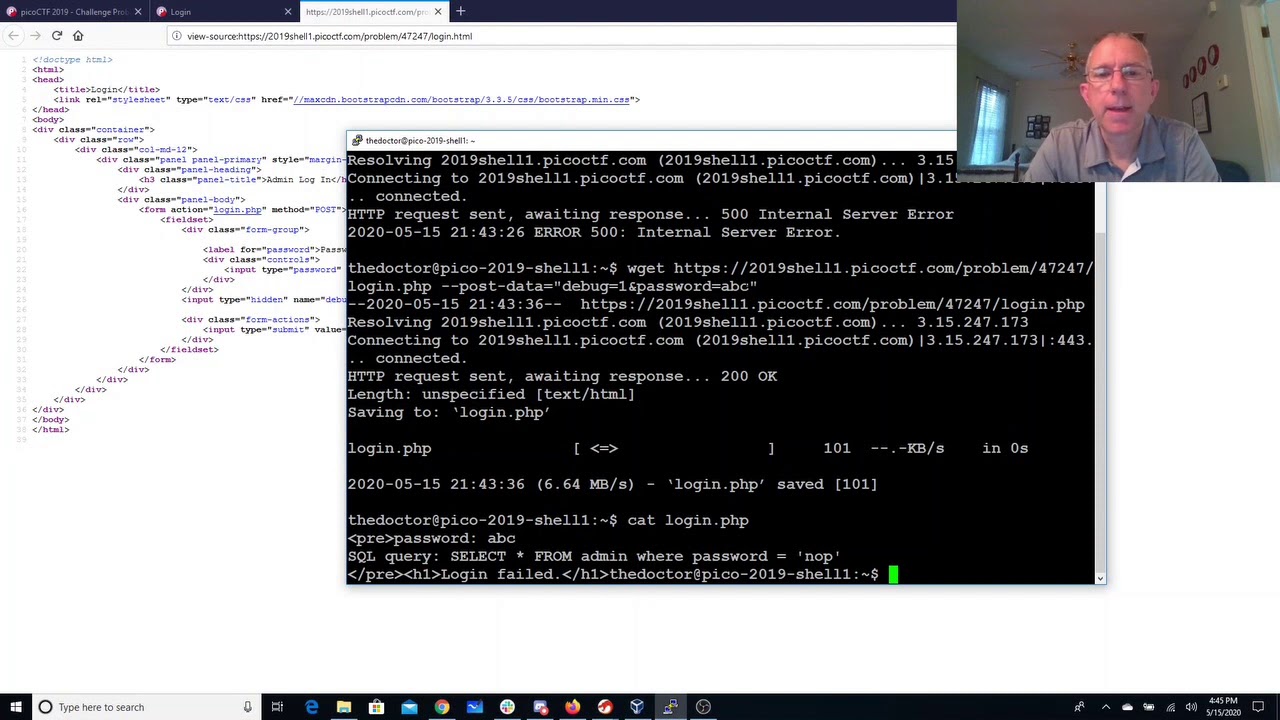Switch to PuTTY taskbar button
1280x720 pixels.
click(670, 707)
